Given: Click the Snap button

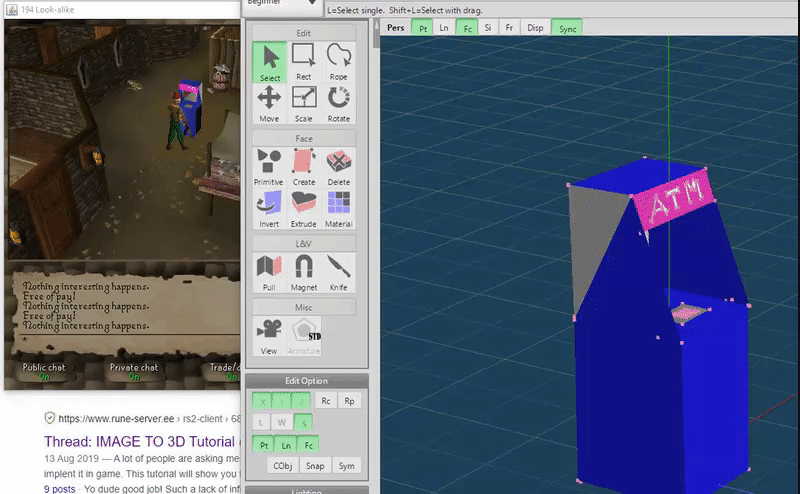Looking at the screenshot, I should click(x=315, y=465).
